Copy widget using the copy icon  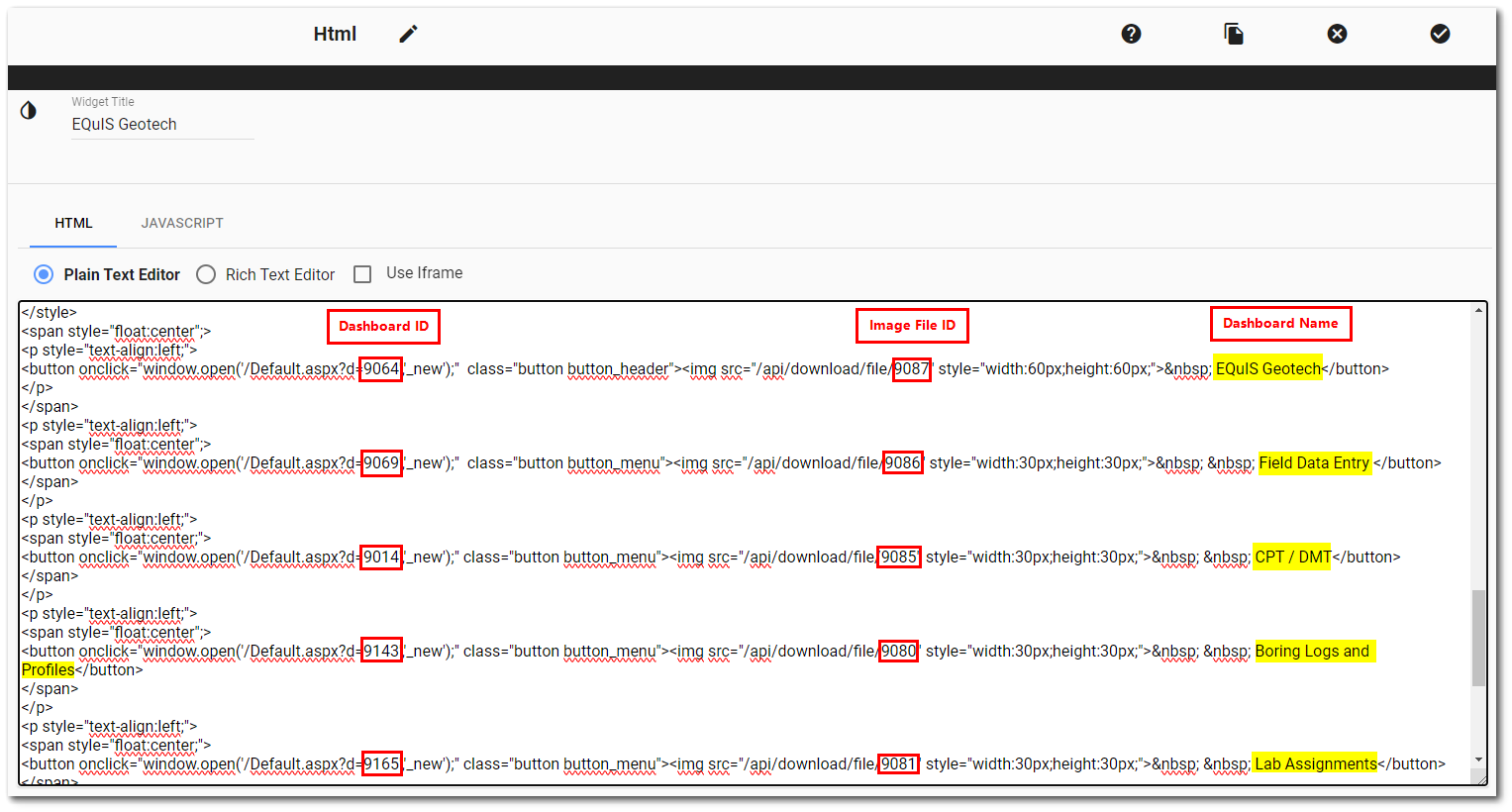click(1234, 34)
